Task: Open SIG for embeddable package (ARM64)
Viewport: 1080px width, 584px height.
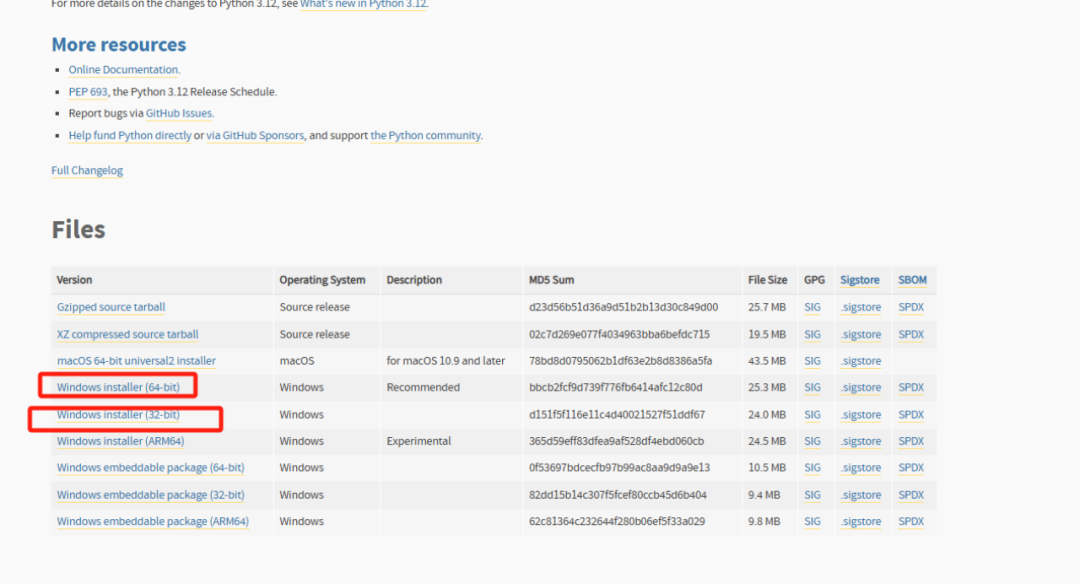Action: coord(812,521)
